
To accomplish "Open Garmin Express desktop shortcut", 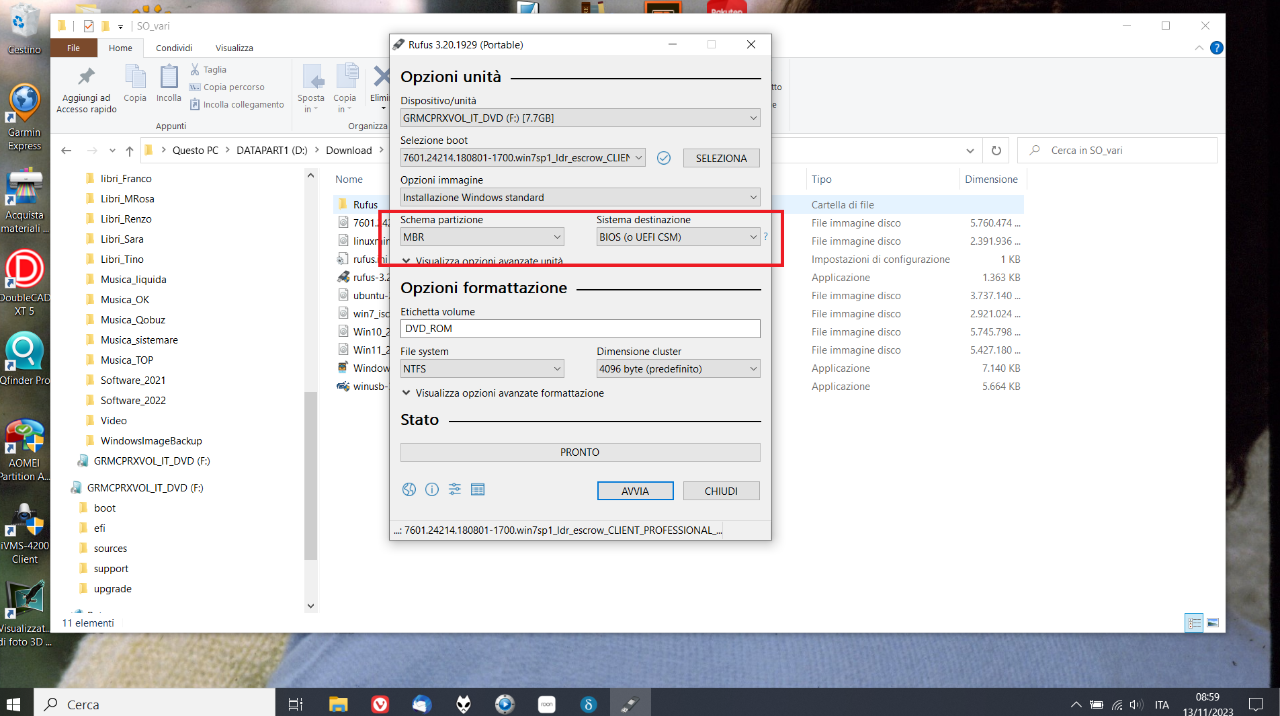I will coord(24,117).
